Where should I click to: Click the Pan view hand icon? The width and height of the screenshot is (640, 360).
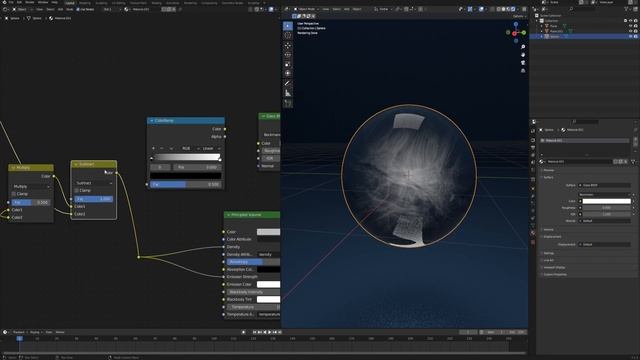pyautogui.click(x=523, y=55)
